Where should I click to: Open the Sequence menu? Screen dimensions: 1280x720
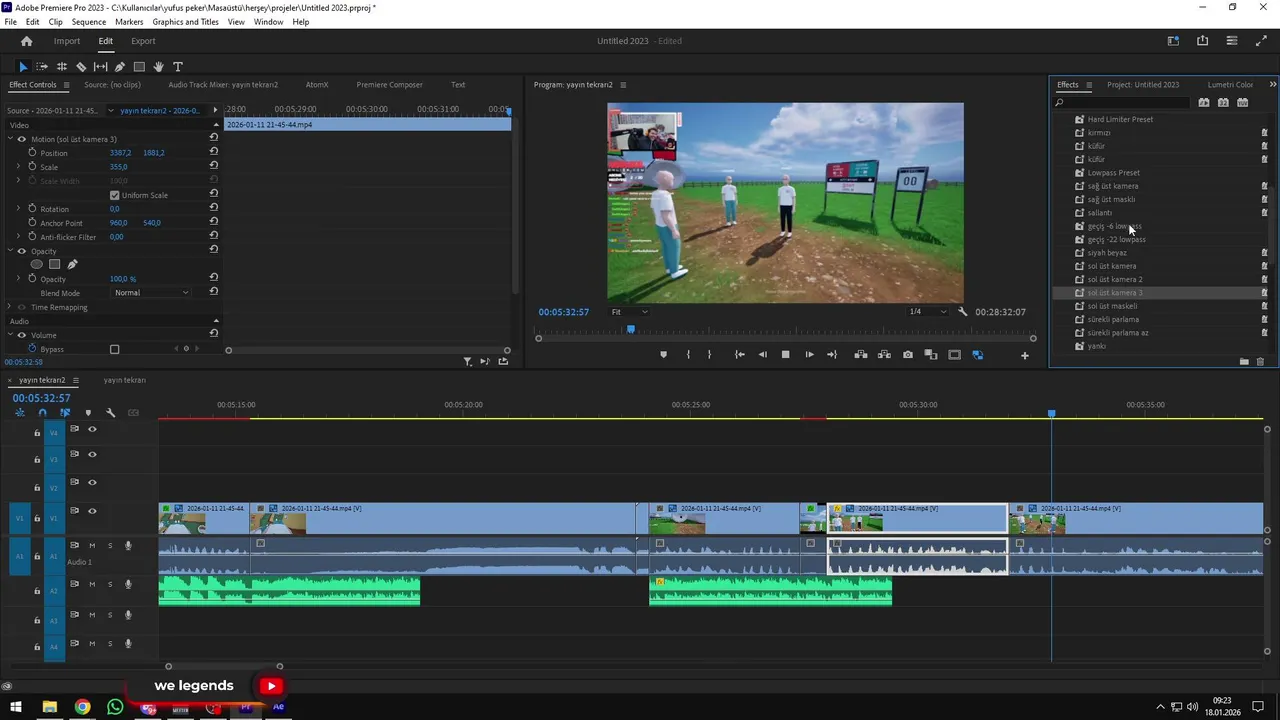(89, 22)
